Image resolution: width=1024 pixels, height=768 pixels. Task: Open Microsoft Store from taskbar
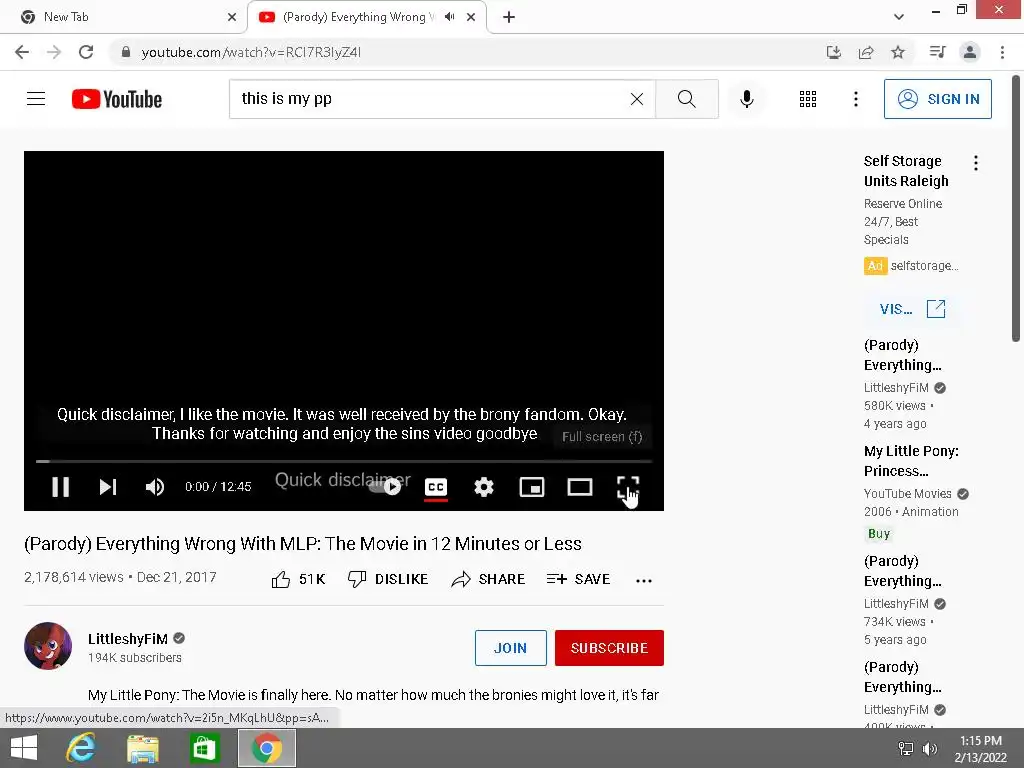[x=204, y=748]
